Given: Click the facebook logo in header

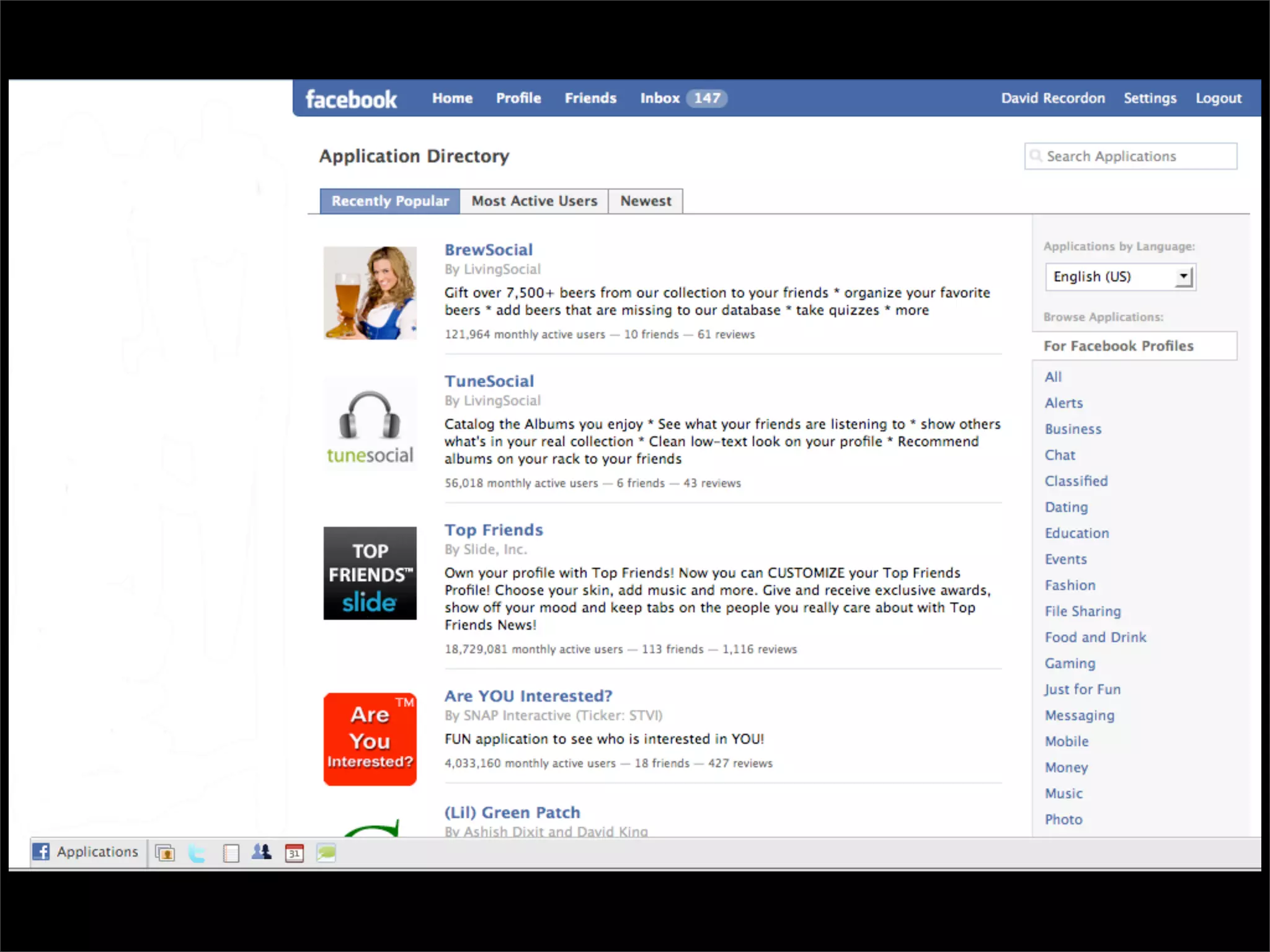Looking at the screenshot, I should coord(351,99).
